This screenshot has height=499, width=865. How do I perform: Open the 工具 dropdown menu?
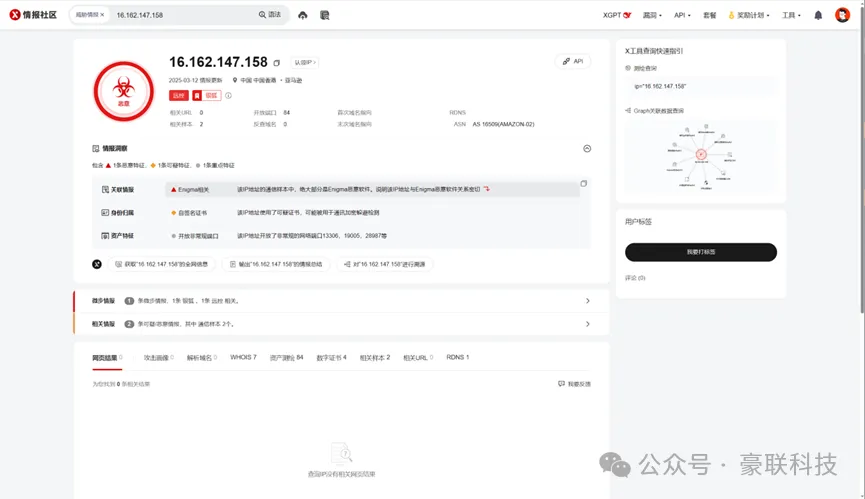pos(791,15)
